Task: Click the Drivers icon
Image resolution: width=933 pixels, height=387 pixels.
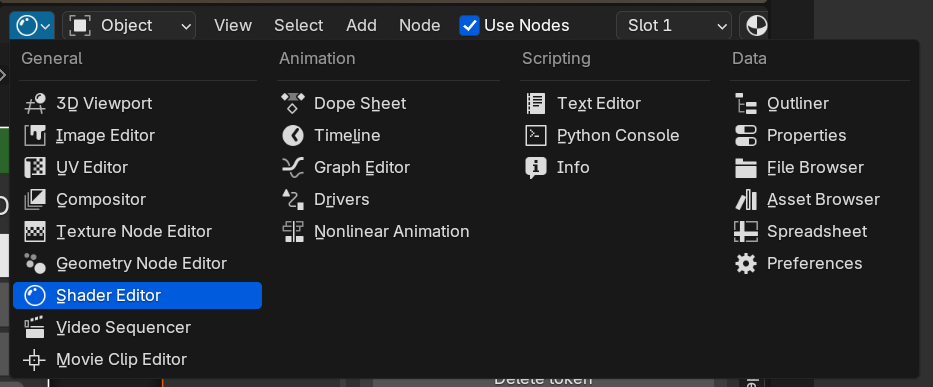Action: 293,199
